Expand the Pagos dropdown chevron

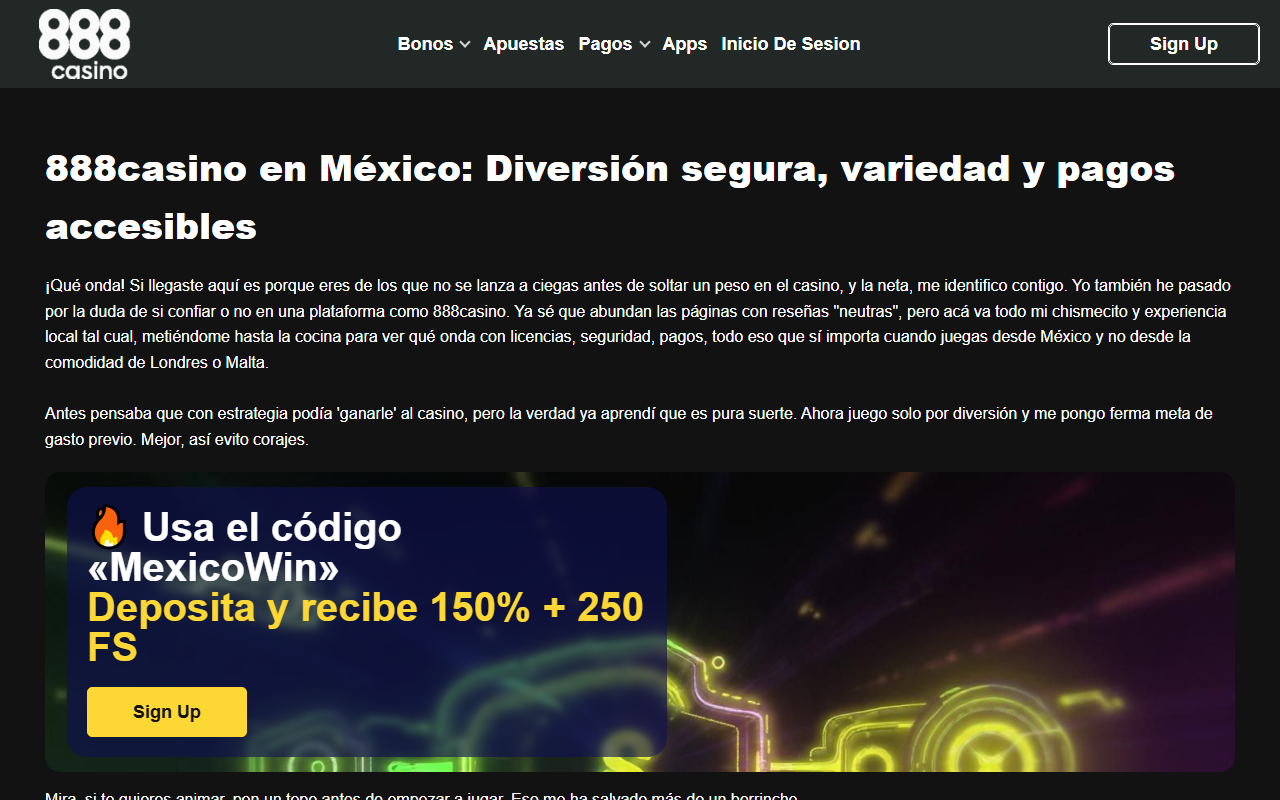[x=644, y=45]
